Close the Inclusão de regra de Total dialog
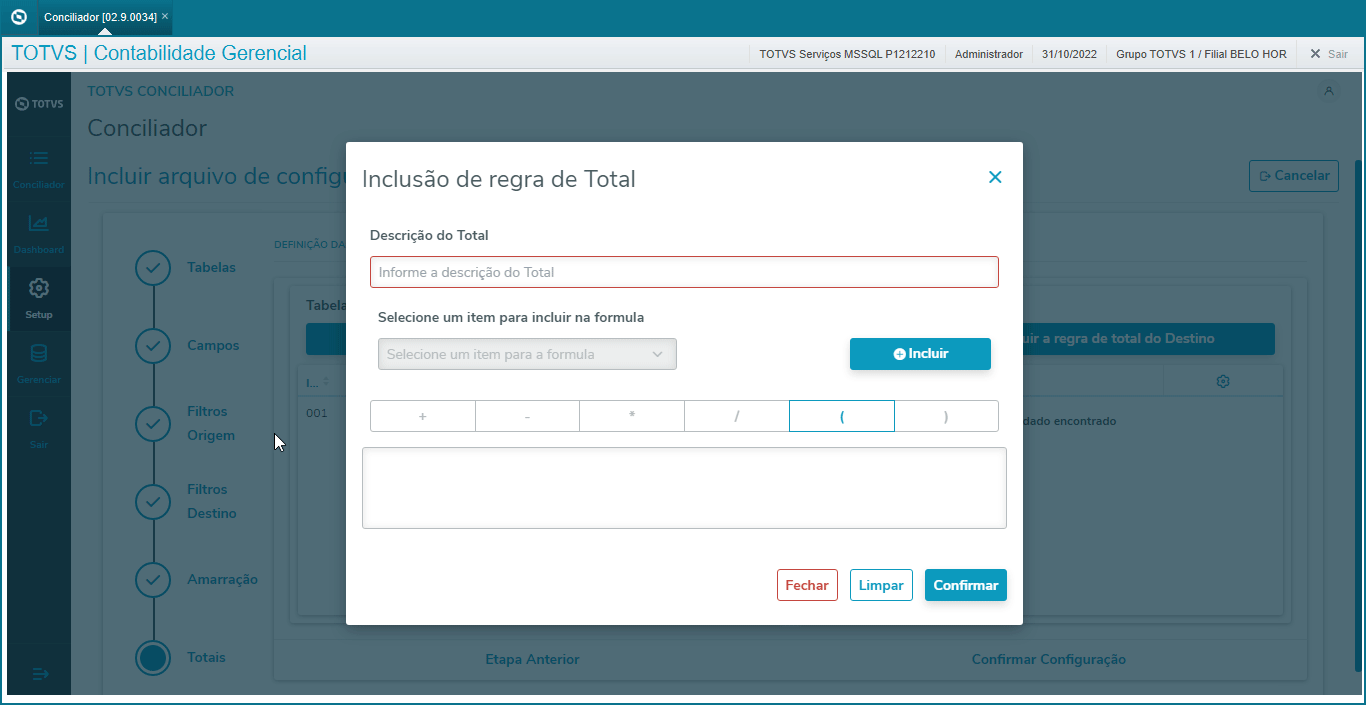Screen dimensions: 1366x705 (x=995, y=177)
